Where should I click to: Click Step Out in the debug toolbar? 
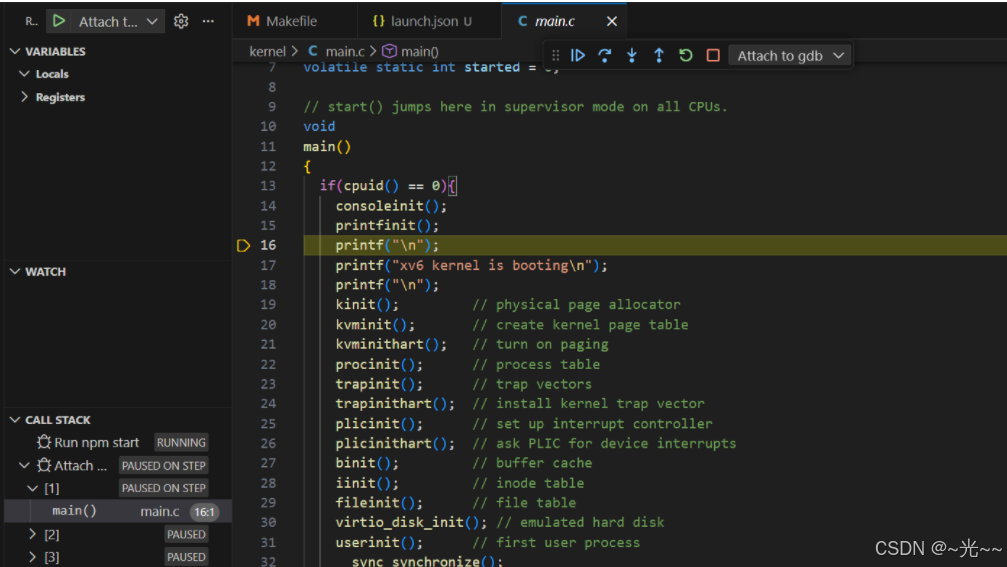pyautogui.click(x=659, y=55)
